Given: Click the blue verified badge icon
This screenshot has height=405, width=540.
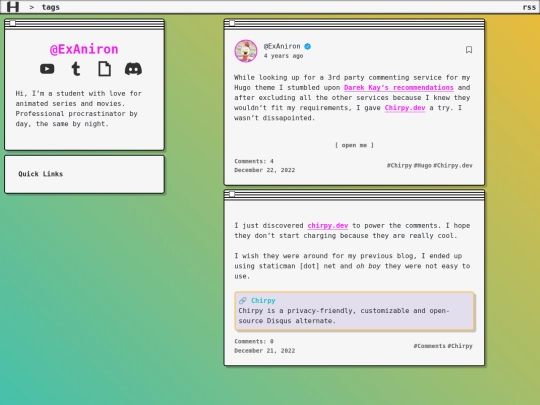Looking at the screenshot, I should click(x=308, y=46).
